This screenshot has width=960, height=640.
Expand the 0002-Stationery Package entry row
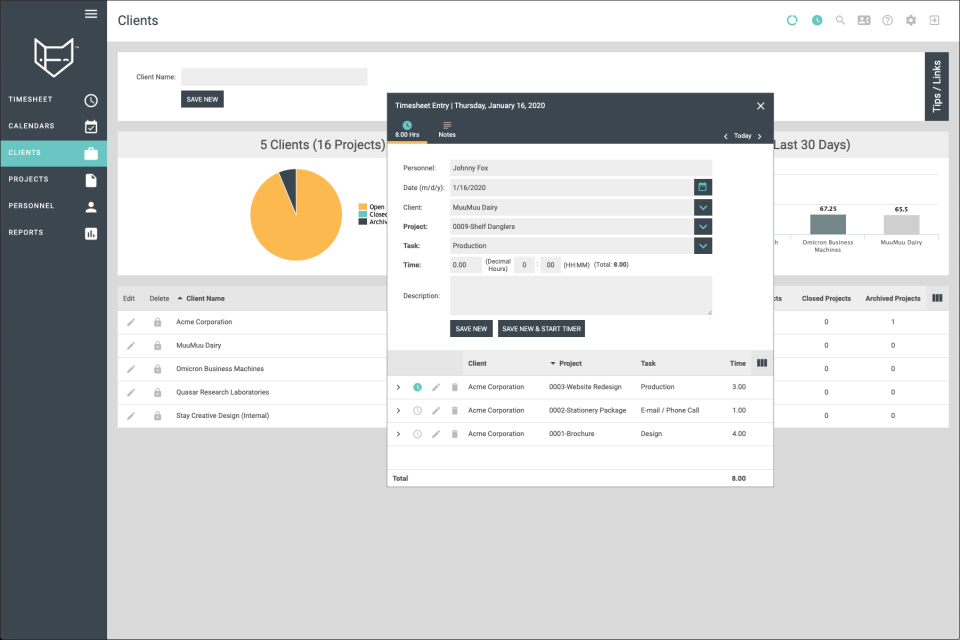pos(398,410)
